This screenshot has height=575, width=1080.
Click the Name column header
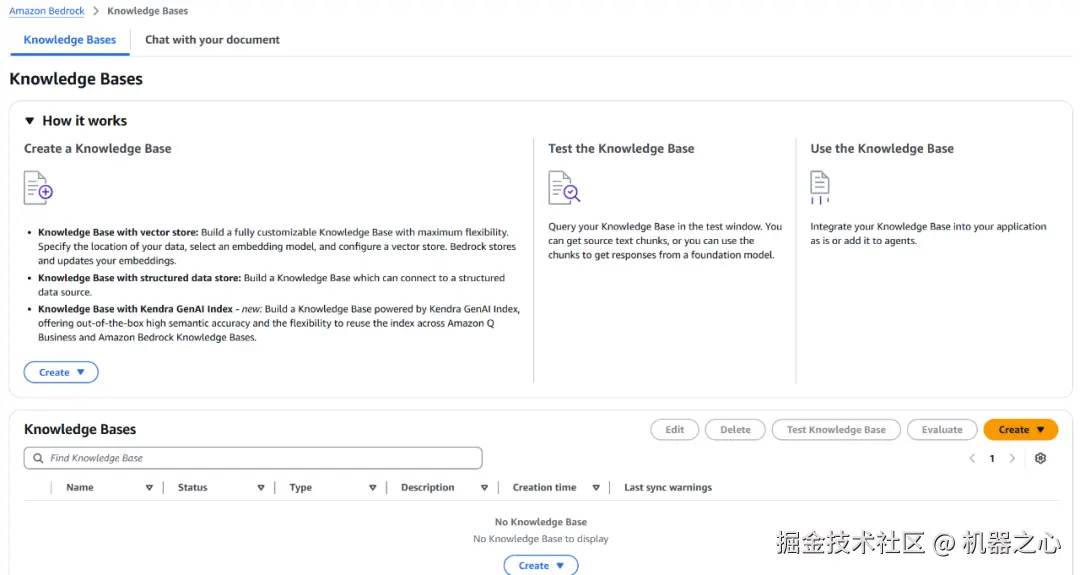point(80,488)
